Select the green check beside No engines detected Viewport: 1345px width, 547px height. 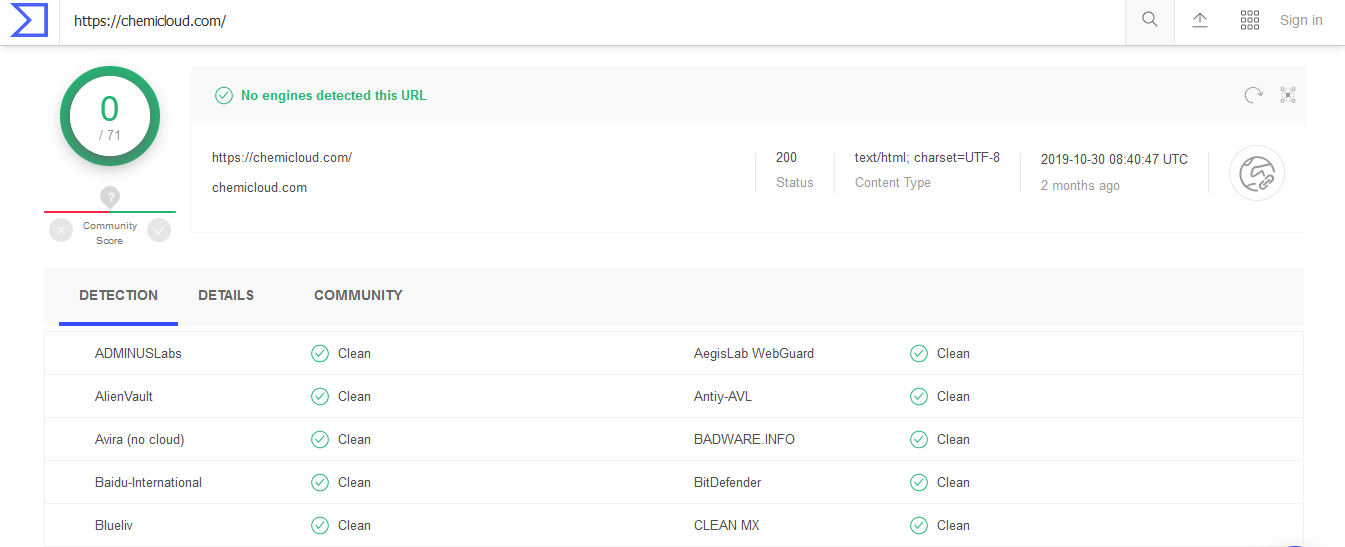224,96
